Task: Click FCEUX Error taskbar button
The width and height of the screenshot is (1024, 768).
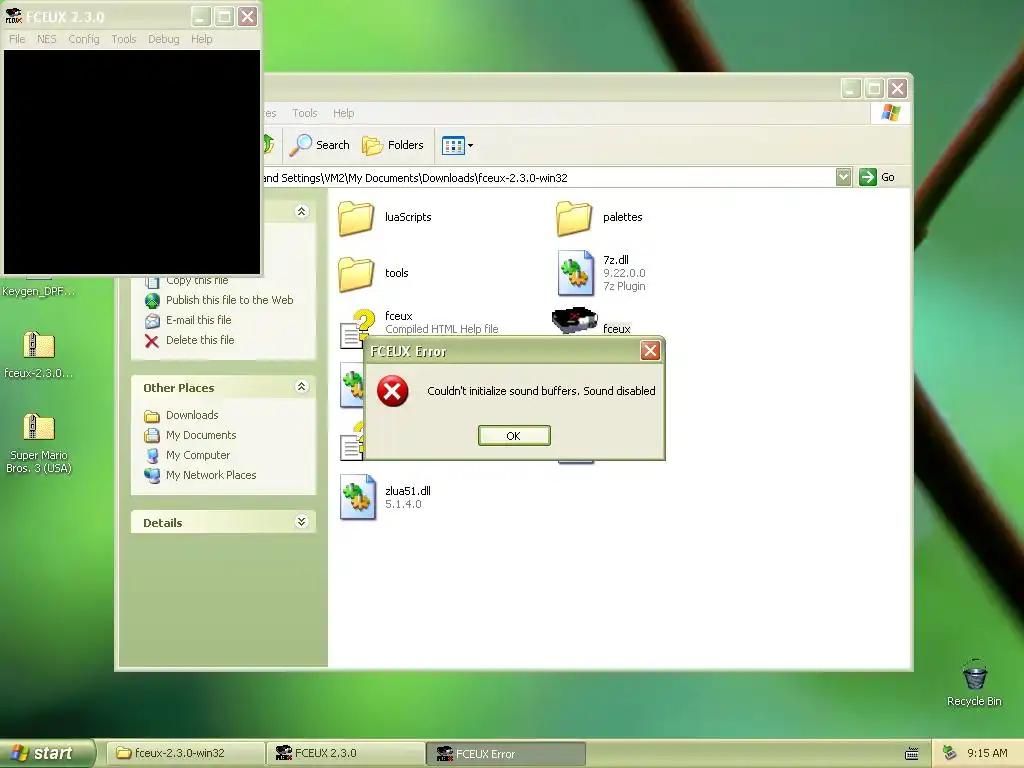Action: 506,754
